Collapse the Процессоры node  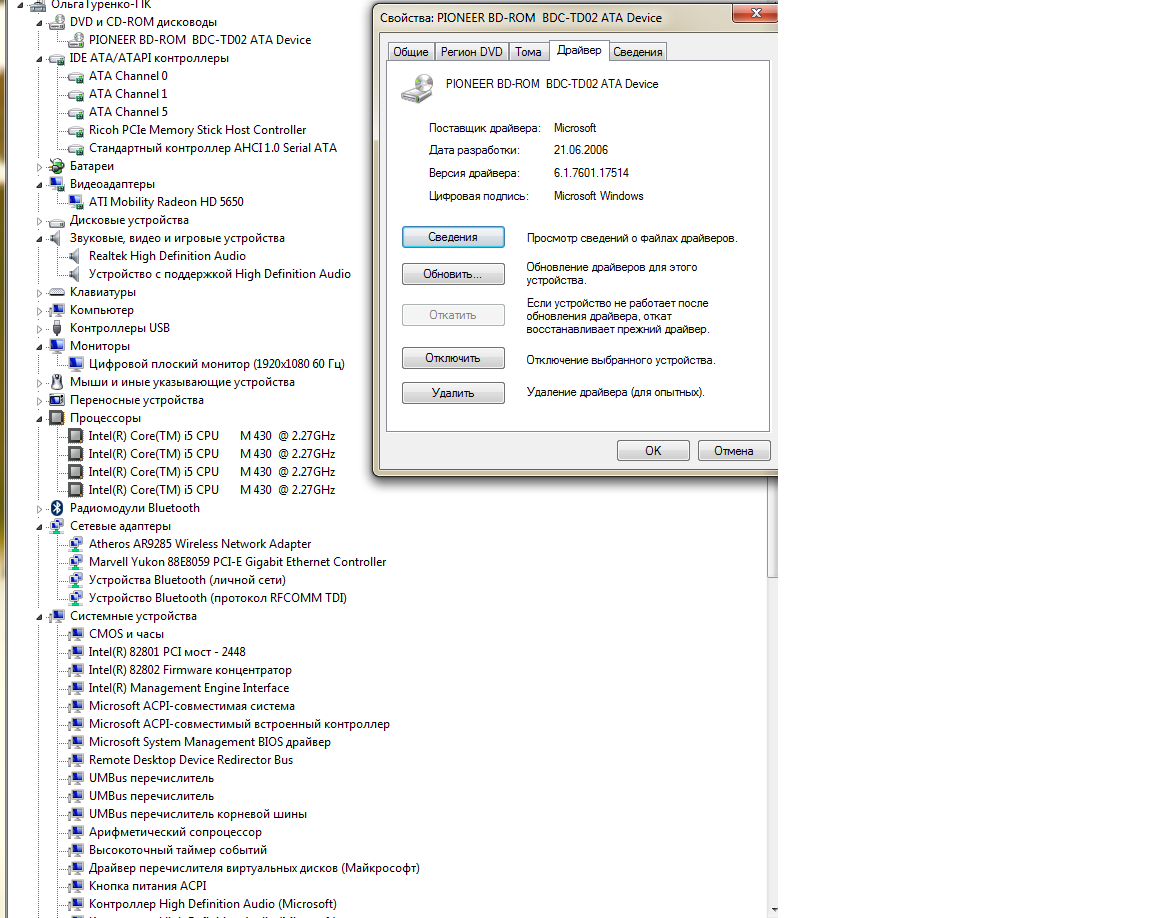click(40, 419)
